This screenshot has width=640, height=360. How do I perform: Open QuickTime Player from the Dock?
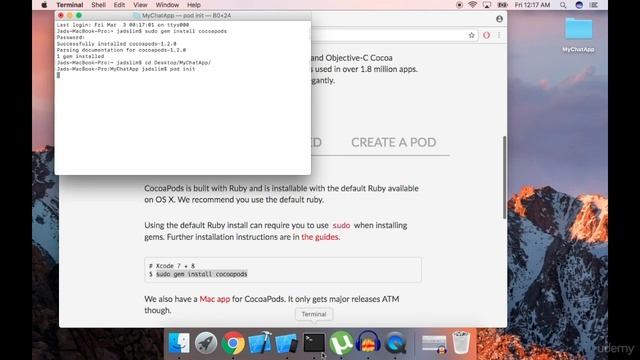395,342
